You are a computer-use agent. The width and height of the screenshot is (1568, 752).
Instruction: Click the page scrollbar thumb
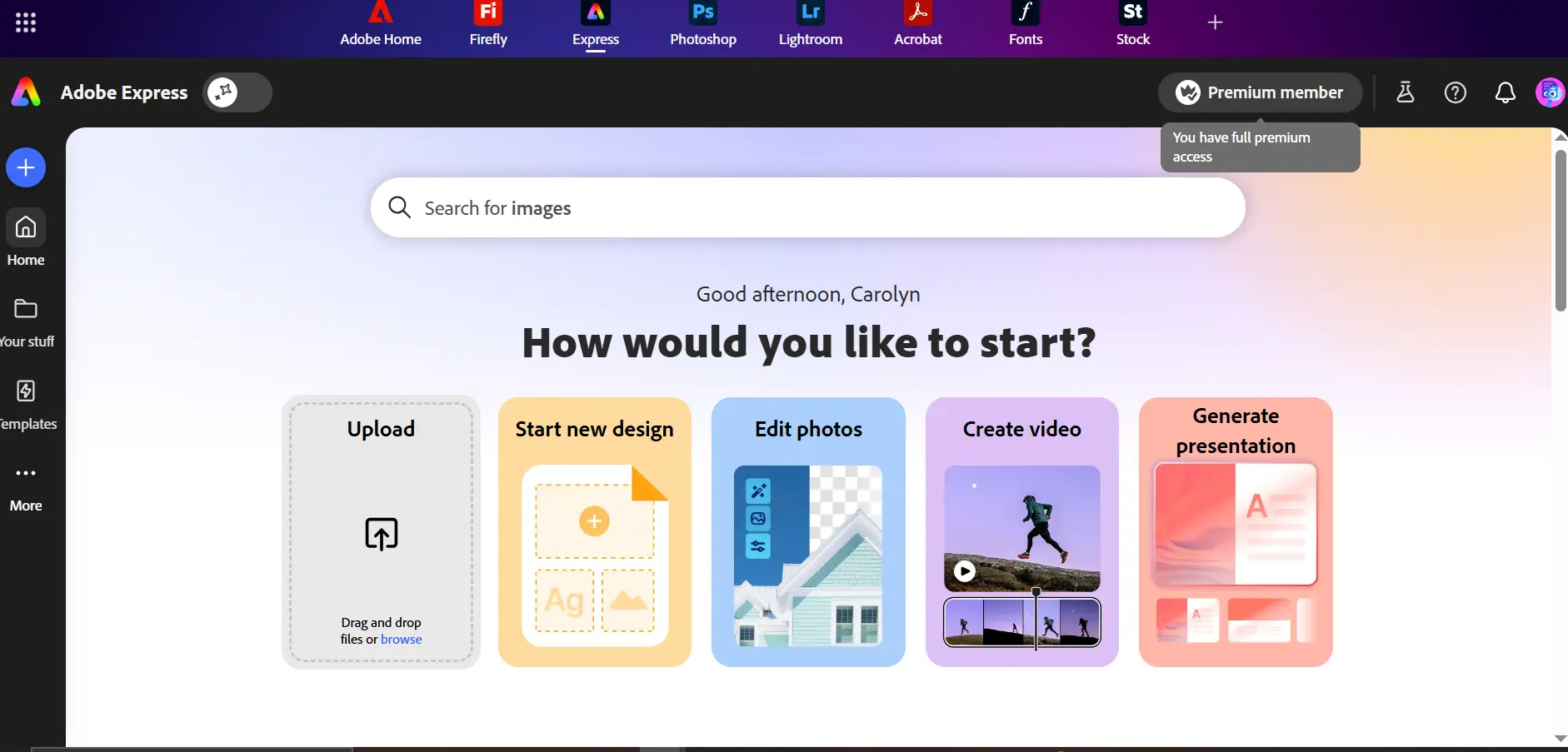point(1561,231)
